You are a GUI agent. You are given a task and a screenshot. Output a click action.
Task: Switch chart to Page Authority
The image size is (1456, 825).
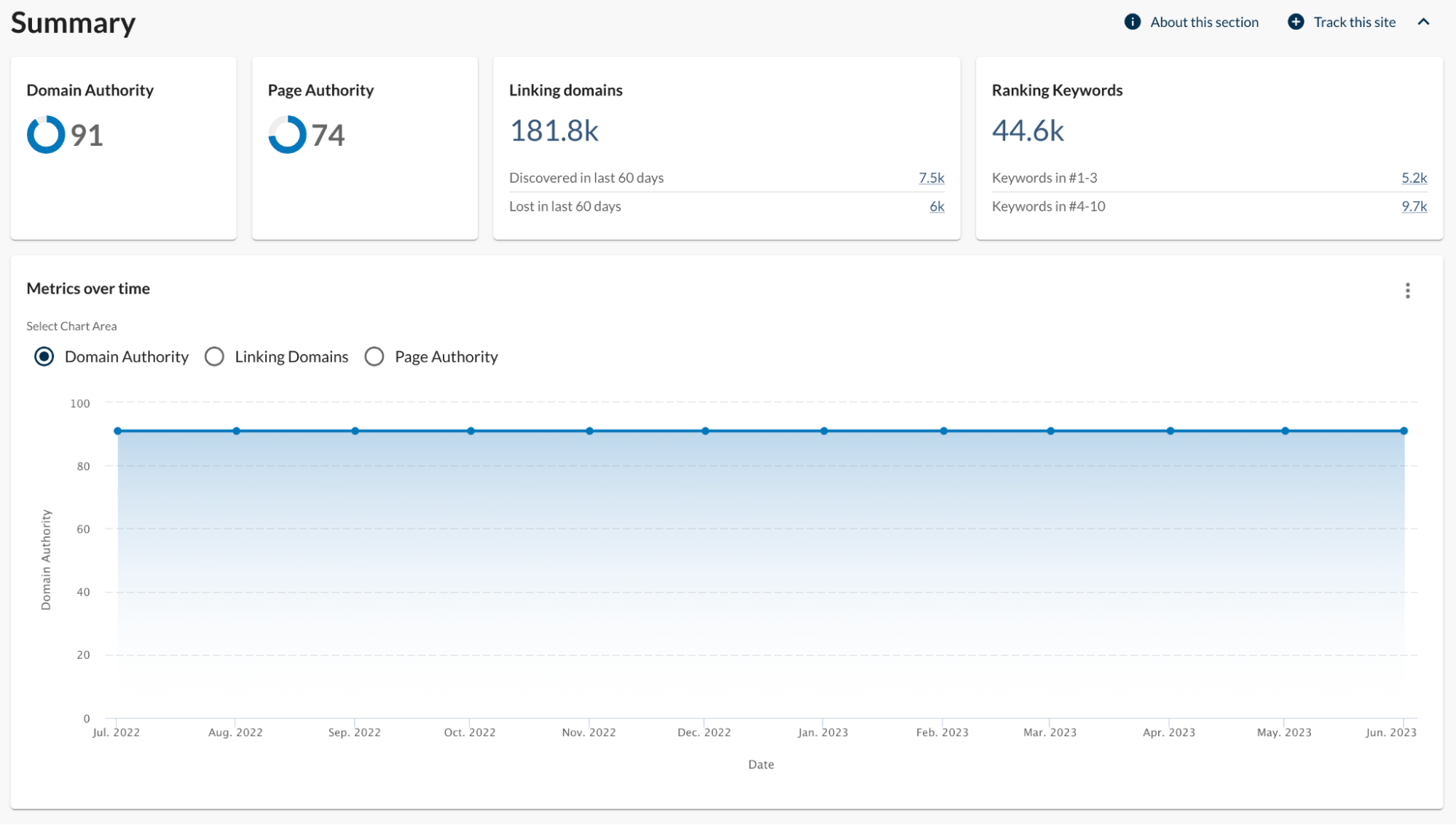374,356
